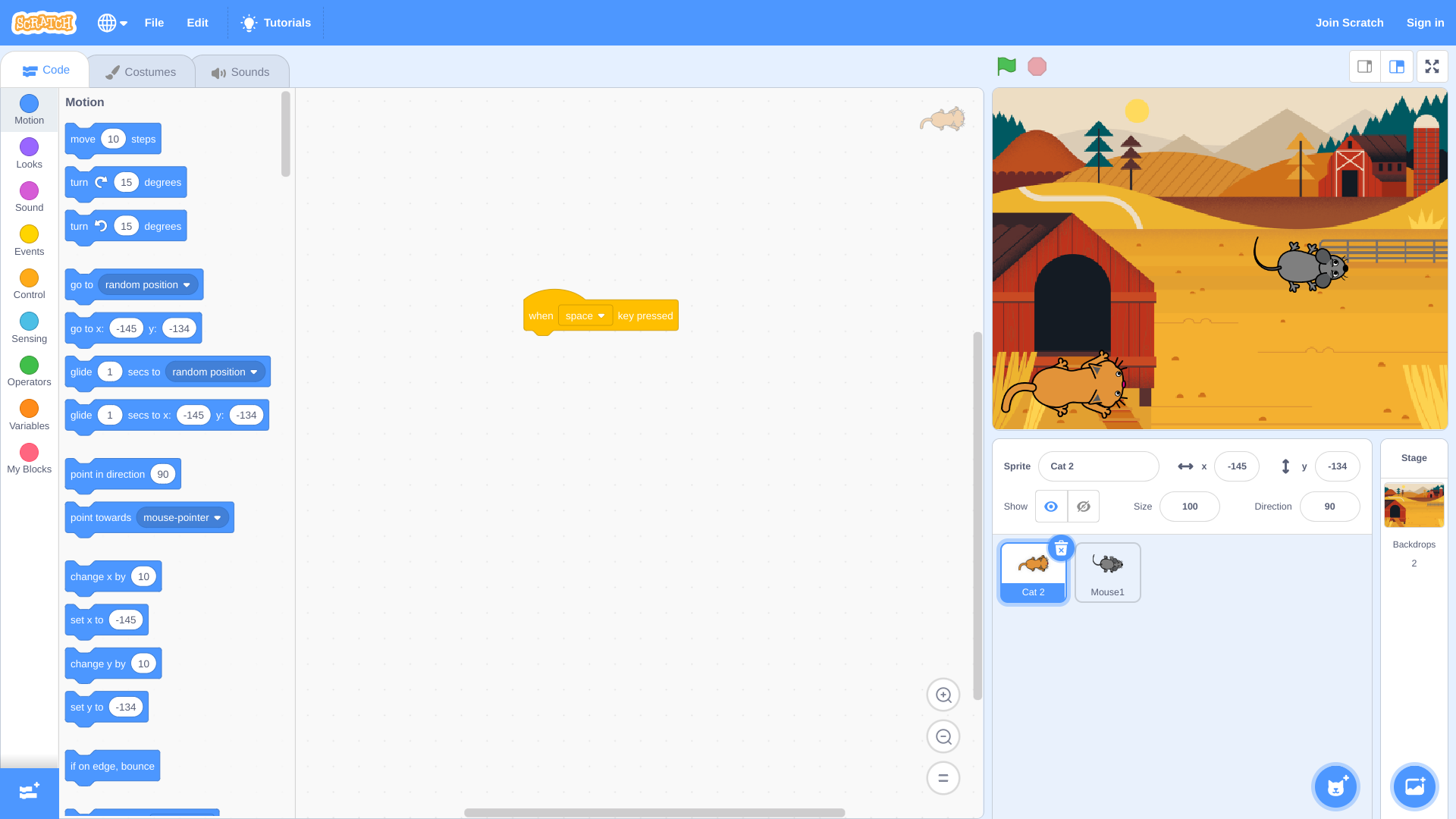Select the Control category
This screenshot has height=819, width=1456.
pos(30,284)
